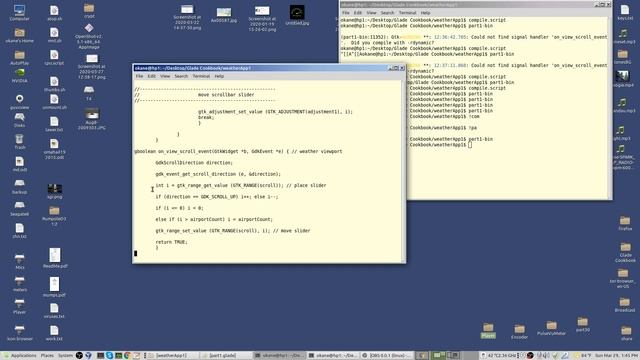Open the Disks desktop icon
Viewport: 640px width, 360px height.
(19, 120)
